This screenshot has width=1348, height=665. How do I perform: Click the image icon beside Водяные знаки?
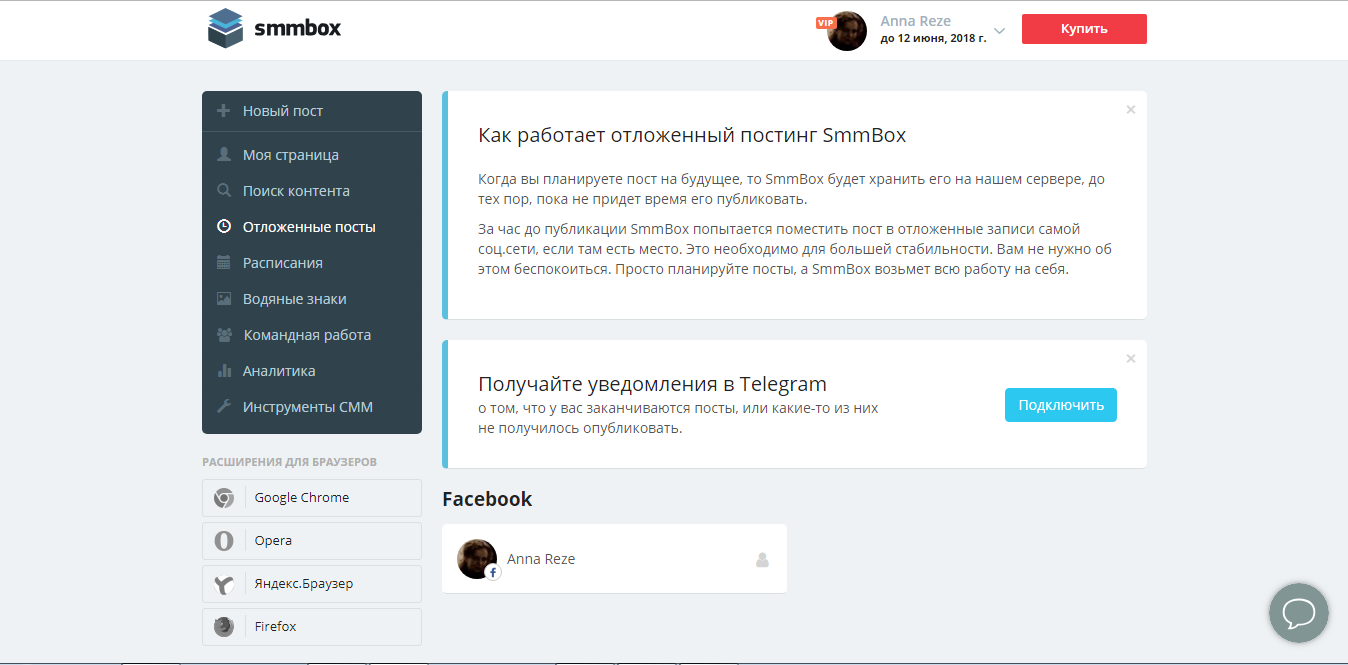[x=224, y=299]
